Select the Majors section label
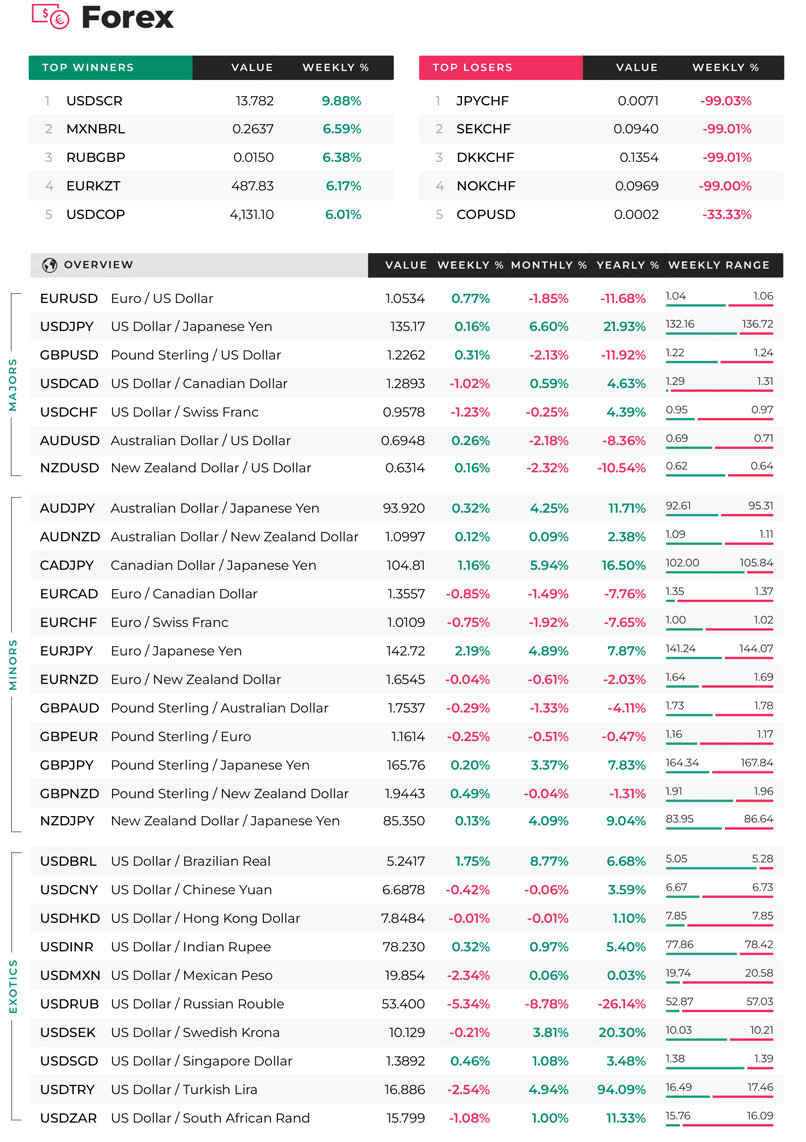The height and width of the screenshot is (1142, 806). [12, 385]
